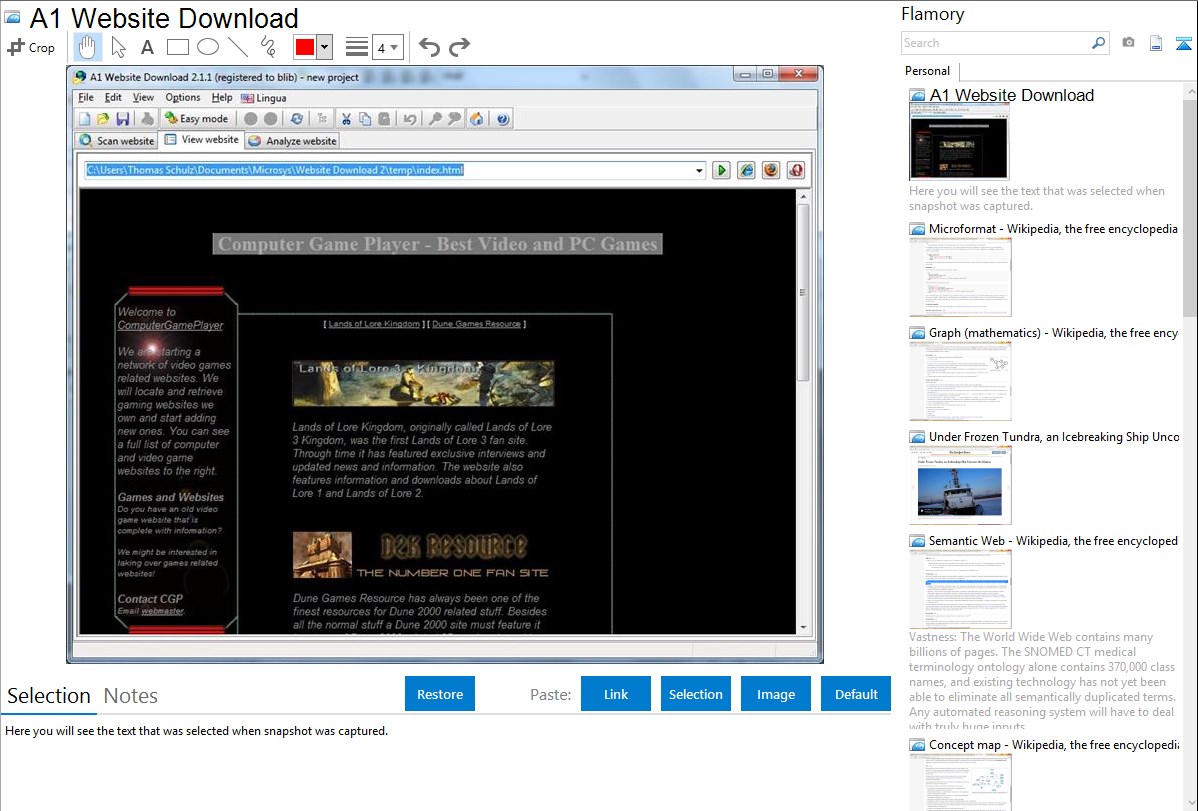Click the line style icon
The image size is (1198, 811).
point(356,47)
